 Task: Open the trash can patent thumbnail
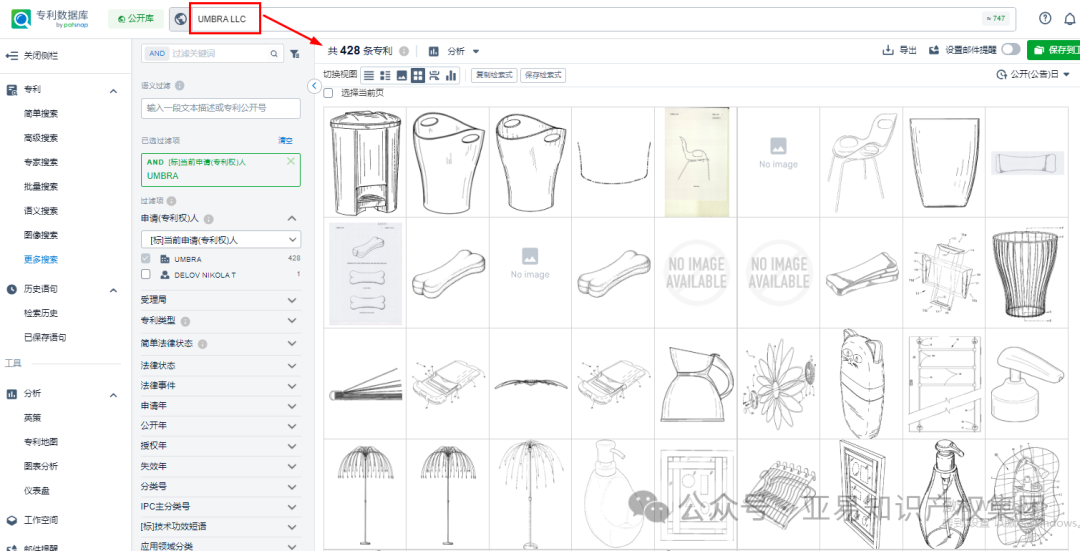click(365, 163)
